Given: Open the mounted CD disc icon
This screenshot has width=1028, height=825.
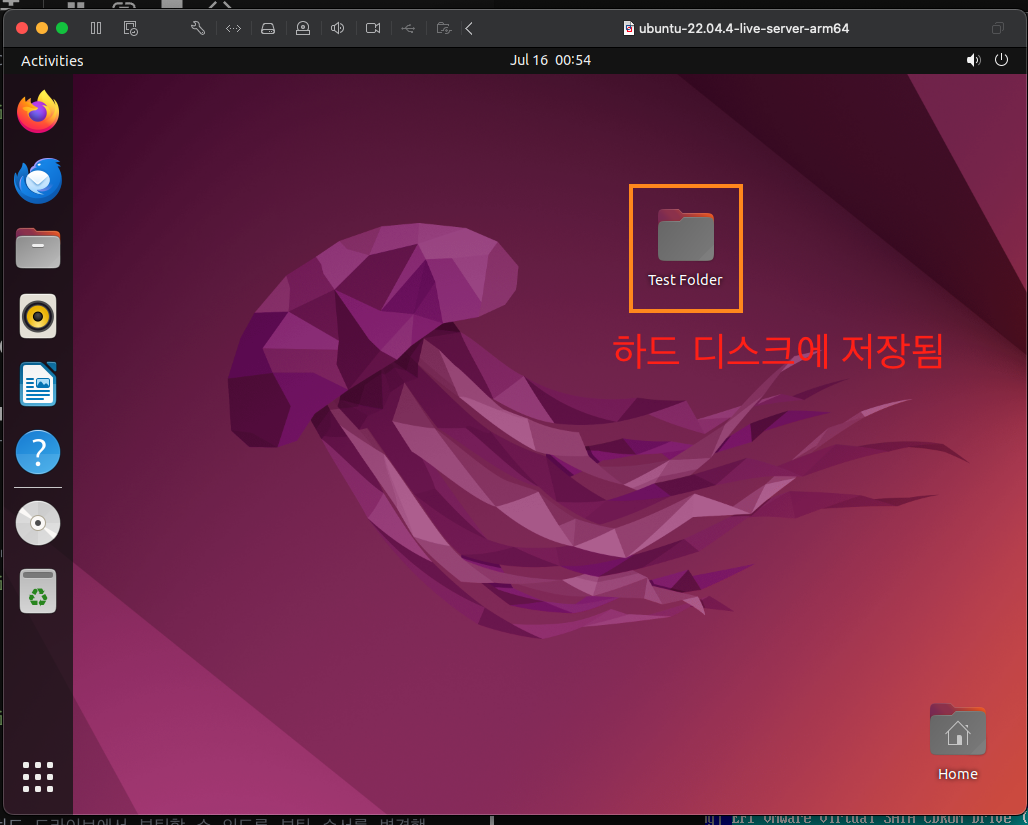Looking at the screenshot, I should pyautogui.click(x=38, y=523).
